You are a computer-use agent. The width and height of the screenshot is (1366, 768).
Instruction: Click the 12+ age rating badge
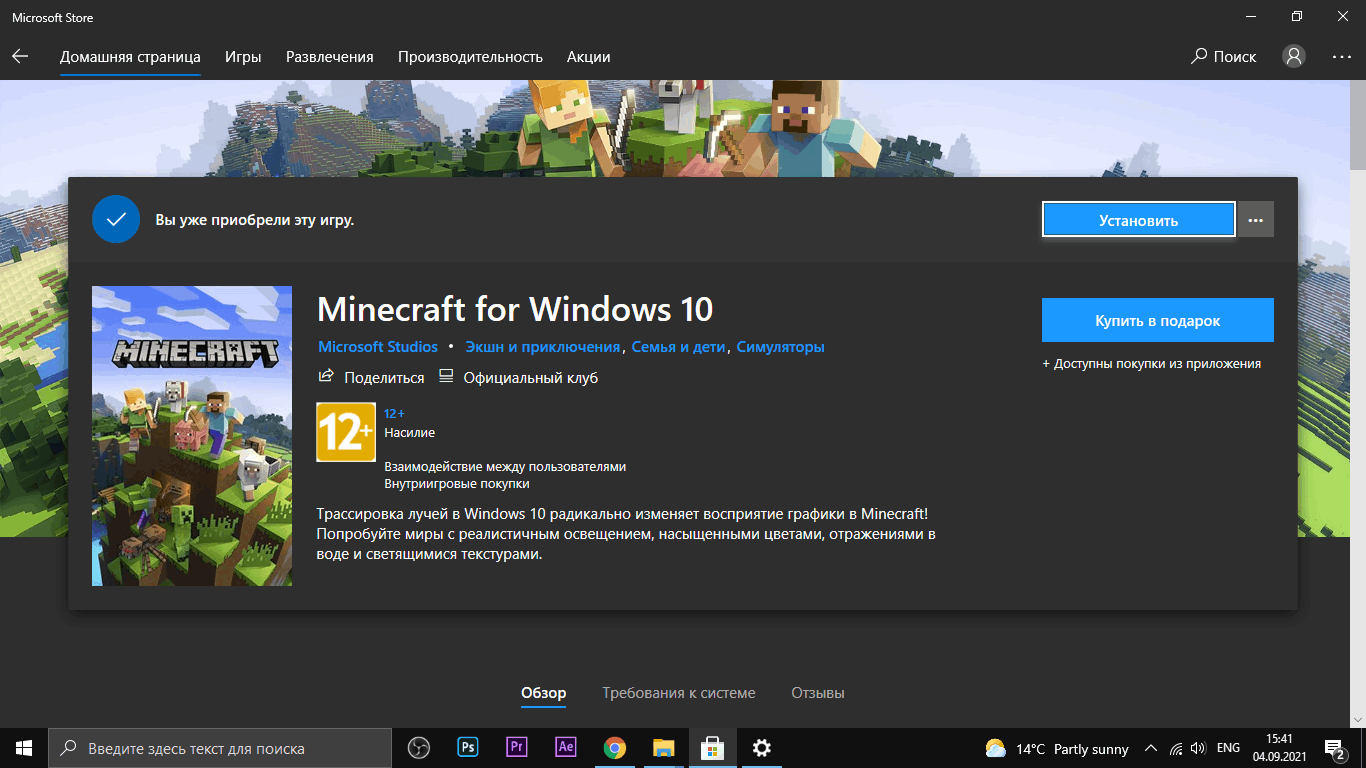pos(346,432)
